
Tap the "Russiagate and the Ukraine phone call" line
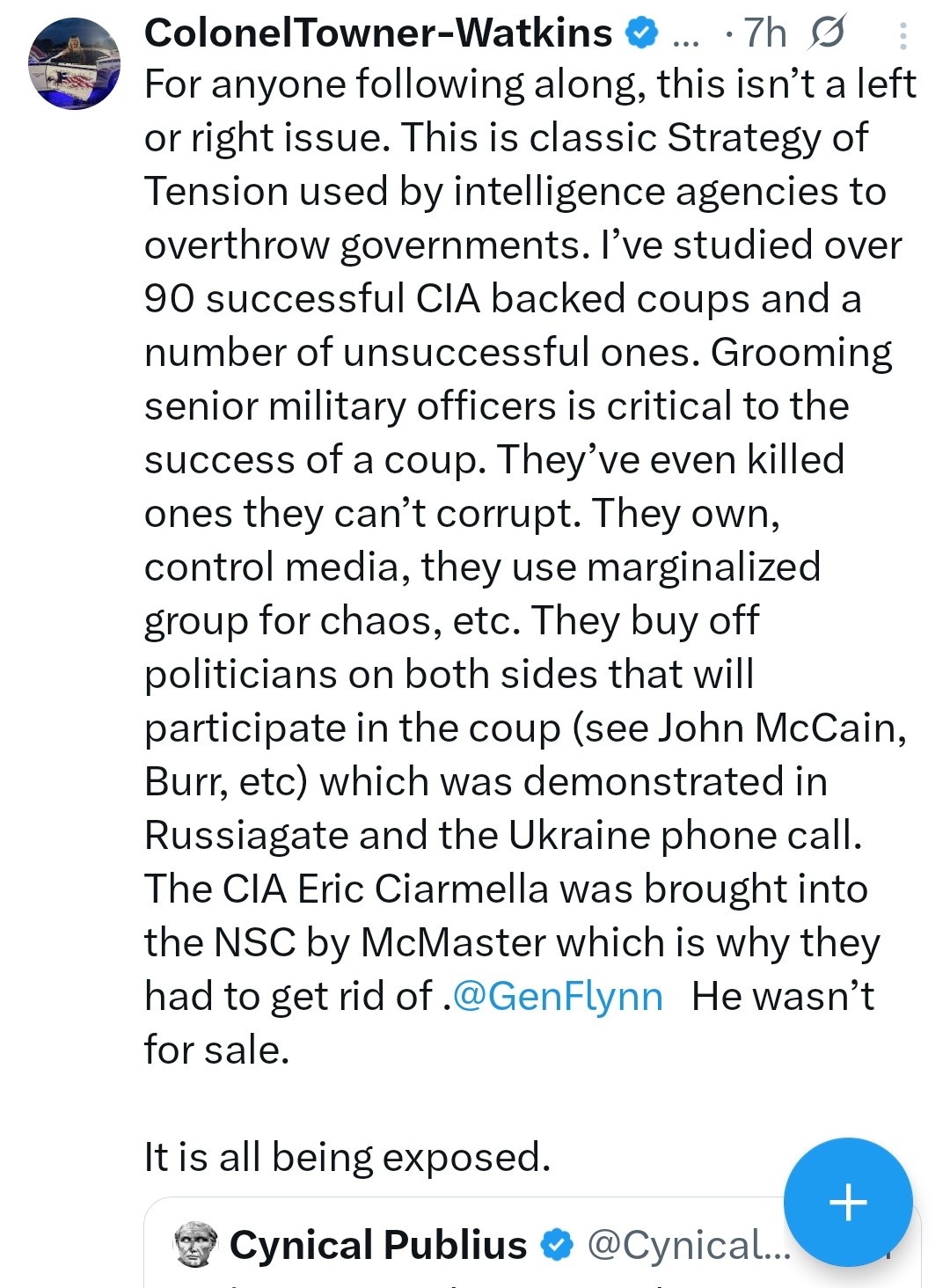click(x=502, y=835)
